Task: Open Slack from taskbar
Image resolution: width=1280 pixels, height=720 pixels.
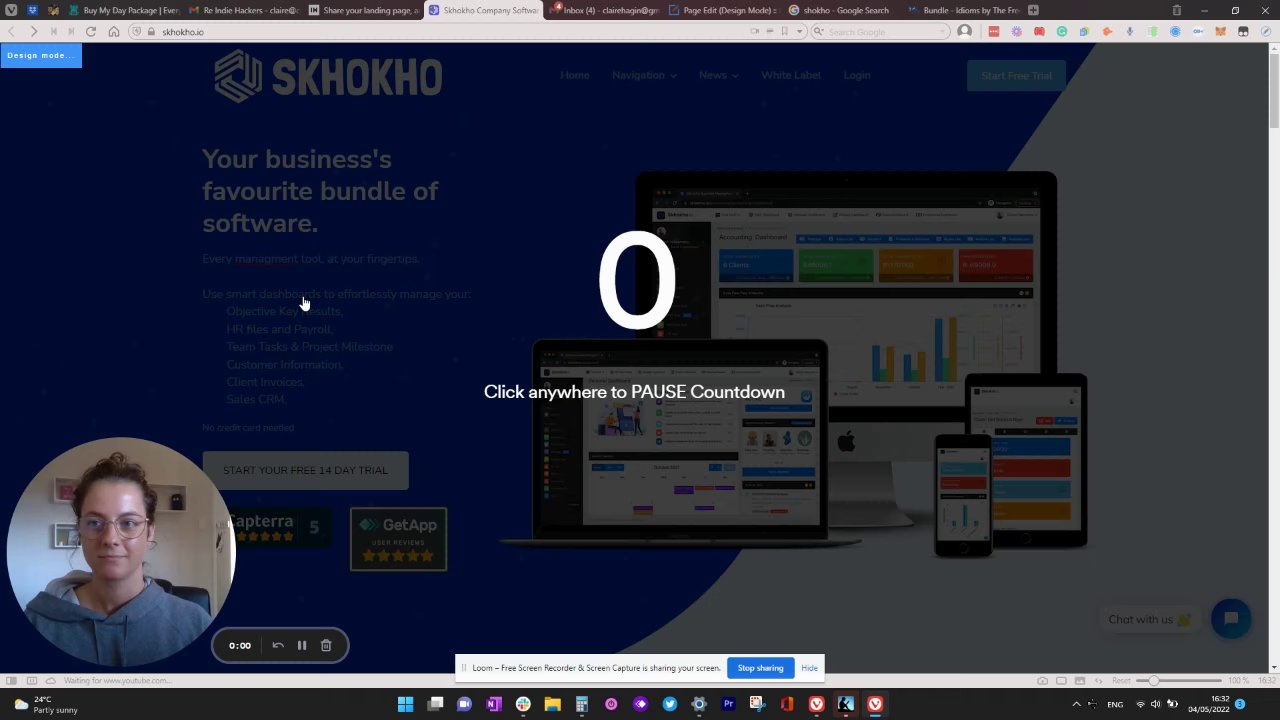Action: [x=523, y=704]
